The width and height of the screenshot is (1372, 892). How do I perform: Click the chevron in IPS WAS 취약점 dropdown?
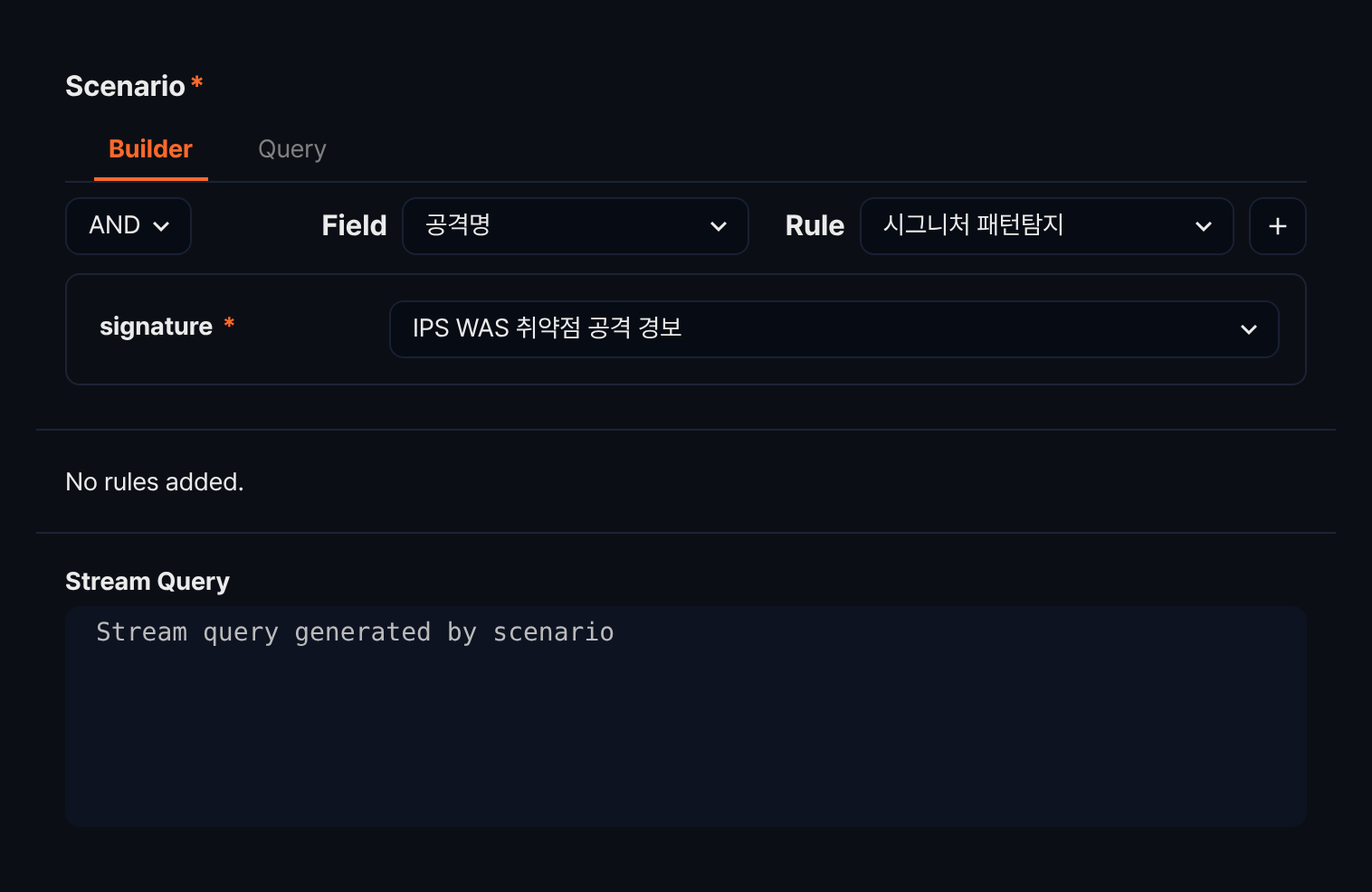pyautogui.click(x=1249, y=329)
